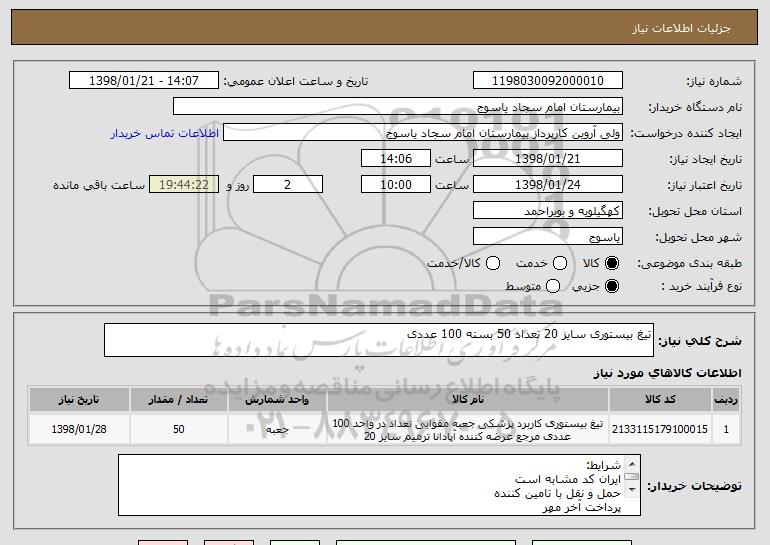This screenshot has height=545, width=770.
Task: Click the اطلاعات کالاهای مورد نیاز heading
Action: (x=668, y=373)
